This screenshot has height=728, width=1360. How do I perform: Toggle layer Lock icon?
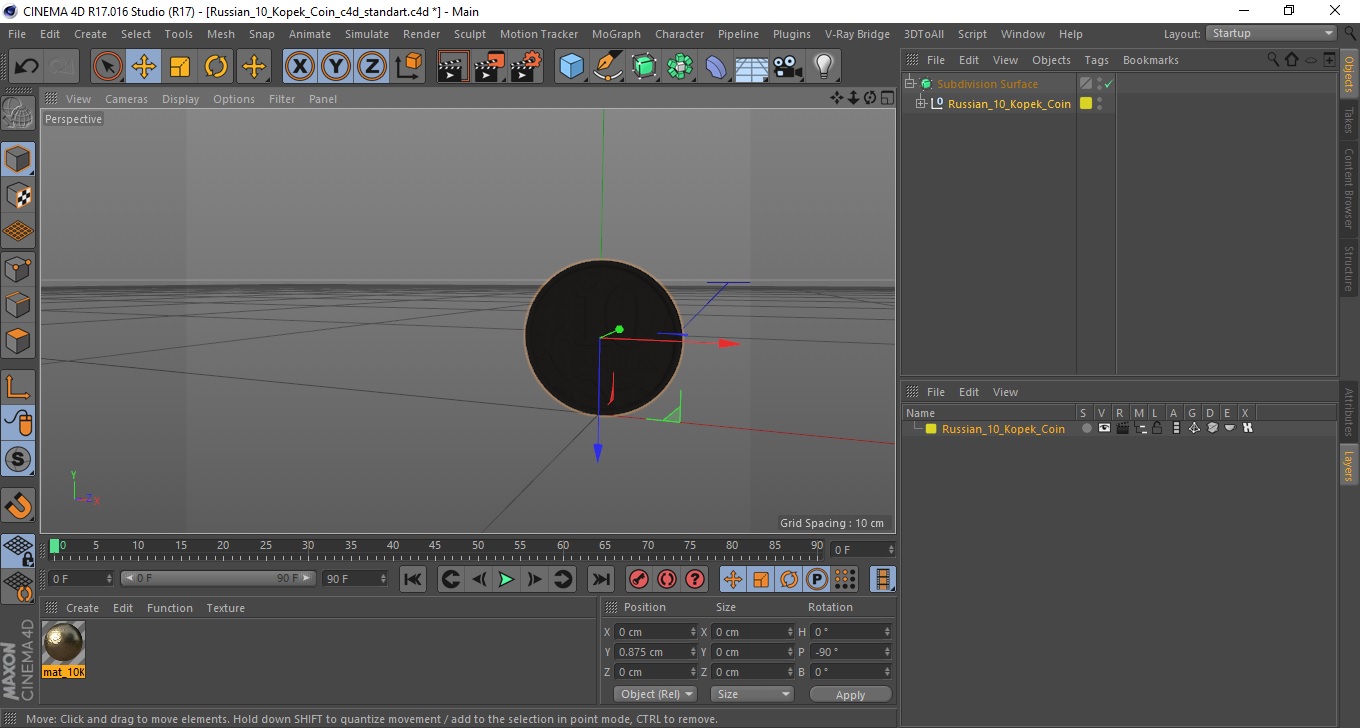(x=1157, y=428)
